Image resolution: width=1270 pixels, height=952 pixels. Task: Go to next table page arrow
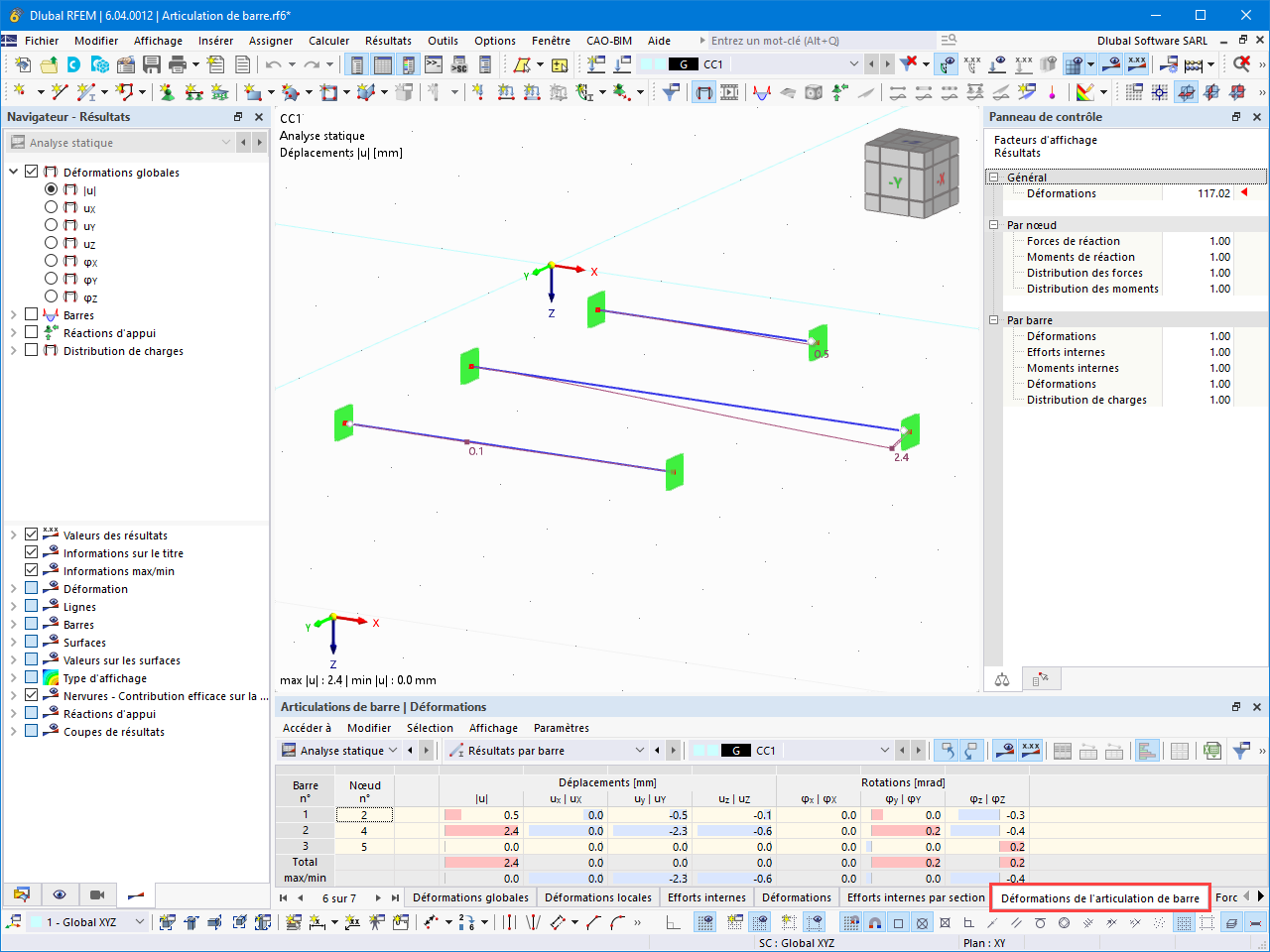point(378,897)
